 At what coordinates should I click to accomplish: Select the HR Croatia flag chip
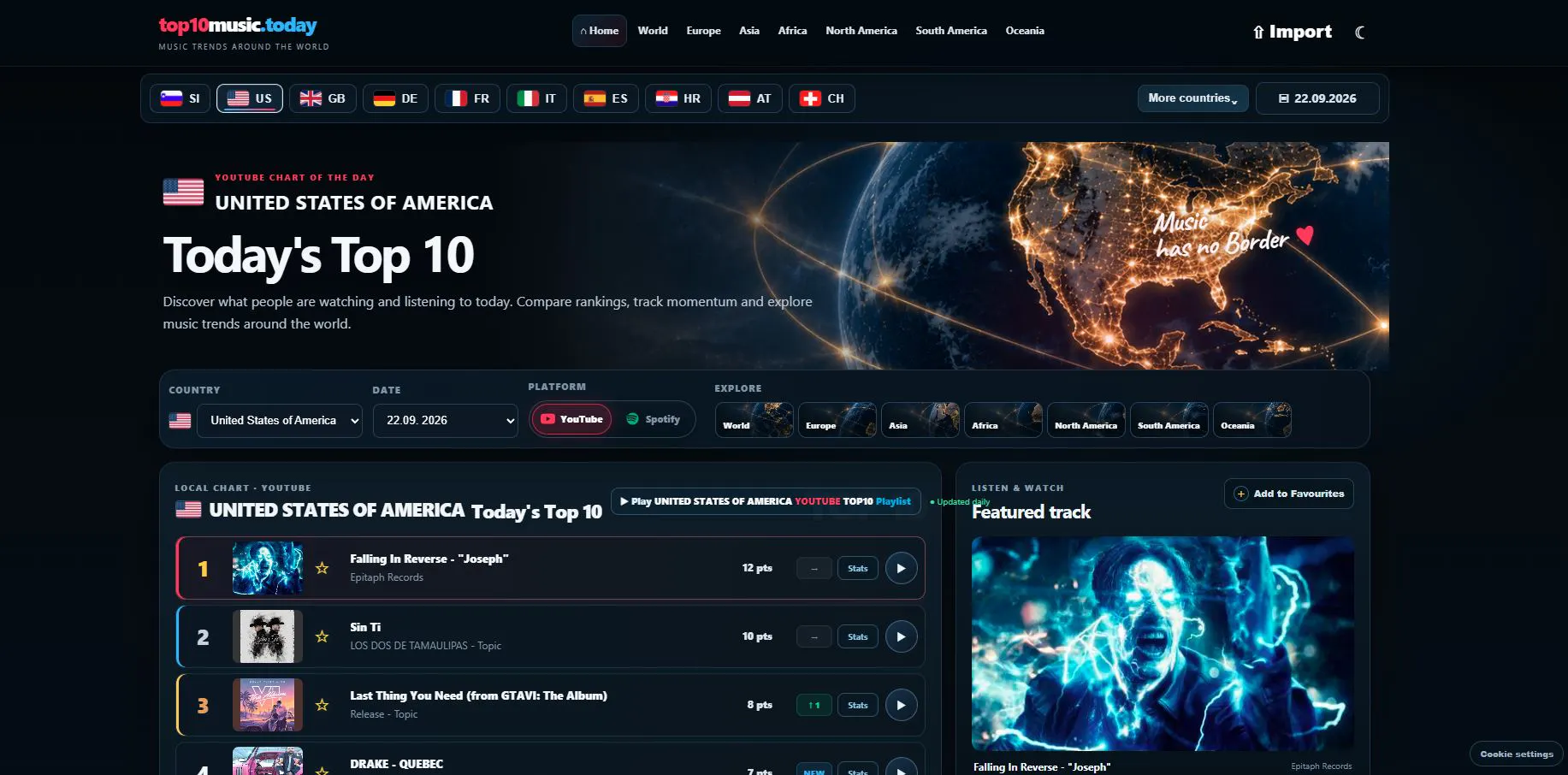(x=678, y=98)
